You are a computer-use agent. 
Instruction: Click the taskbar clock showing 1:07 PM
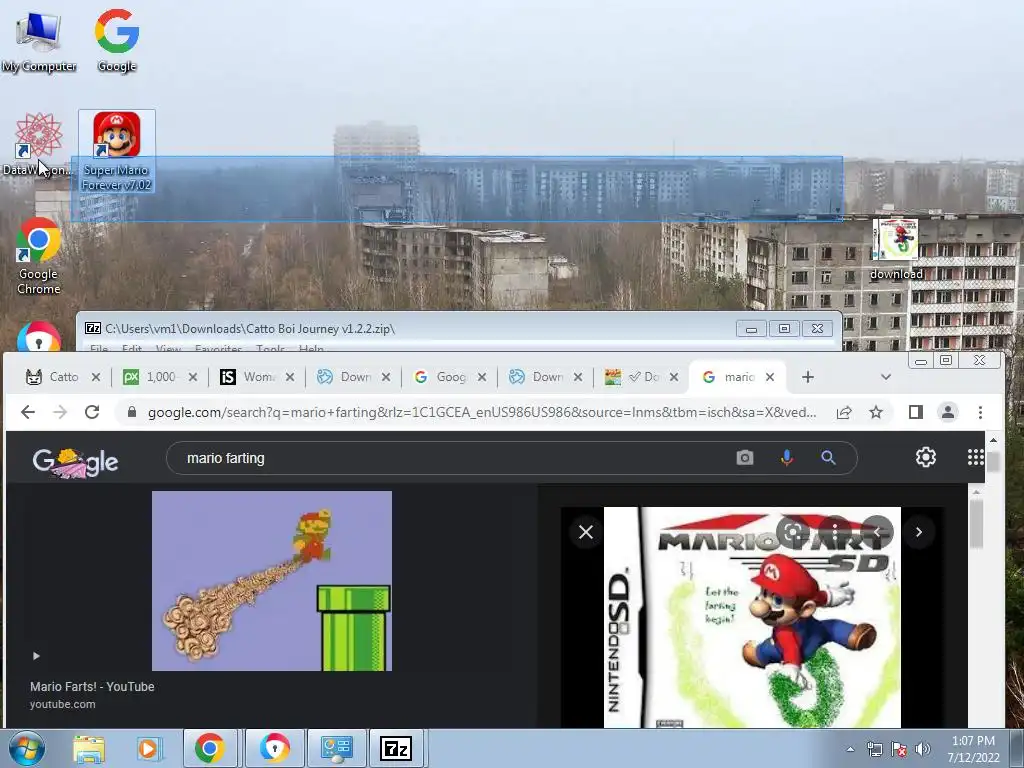(973, 748)
